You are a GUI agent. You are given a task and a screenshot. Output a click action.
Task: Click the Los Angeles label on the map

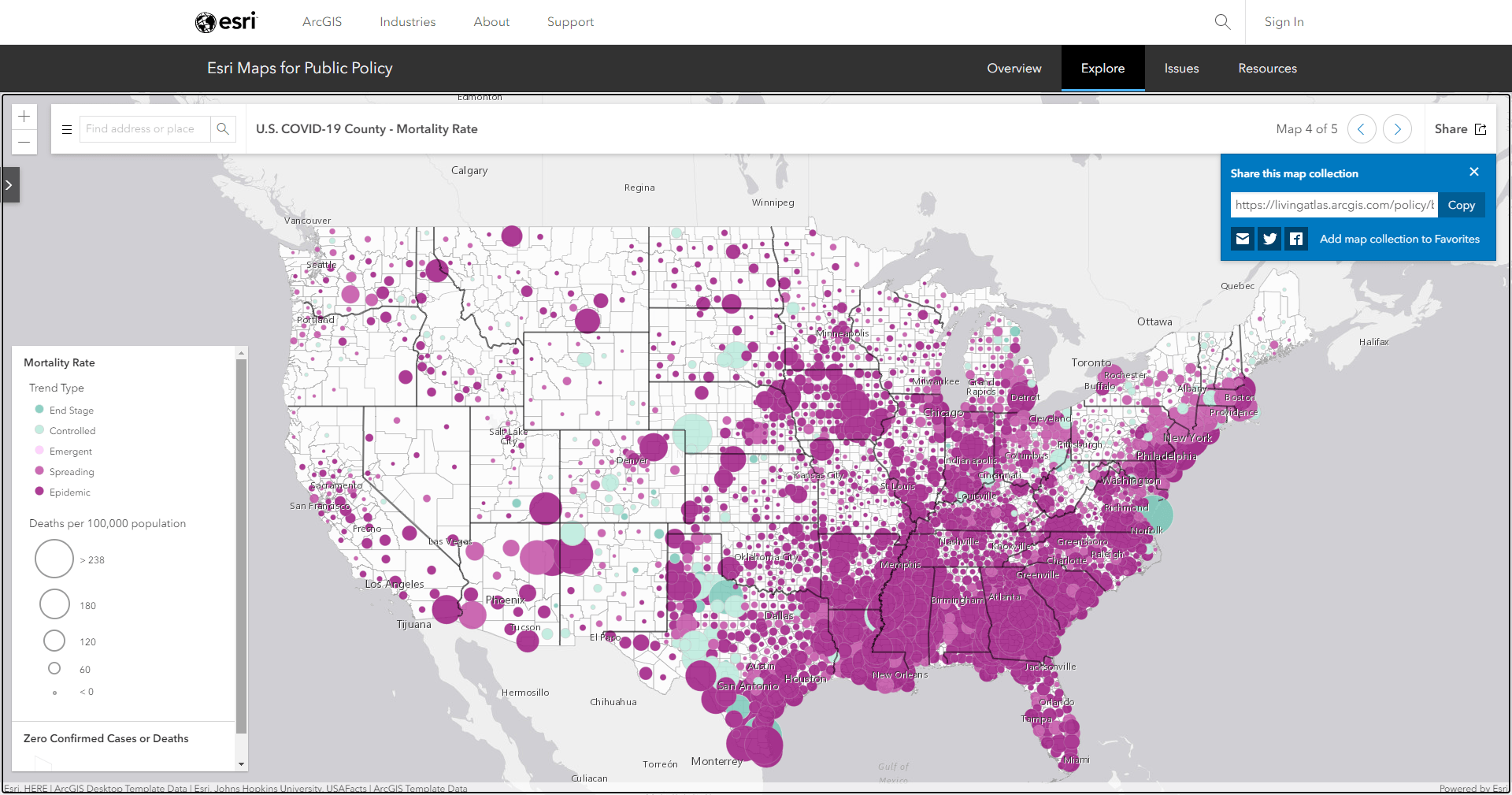tap(395, 584)
